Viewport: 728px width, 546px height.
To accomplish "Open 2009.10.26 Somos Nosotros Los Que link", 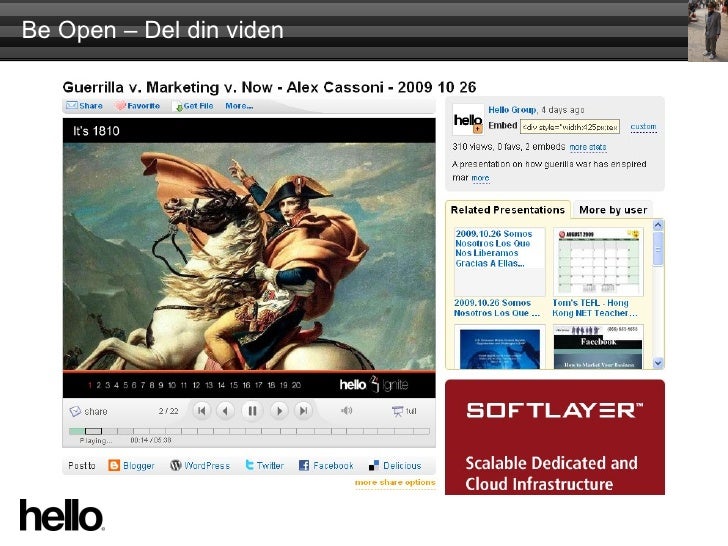I will pos(496,308).
